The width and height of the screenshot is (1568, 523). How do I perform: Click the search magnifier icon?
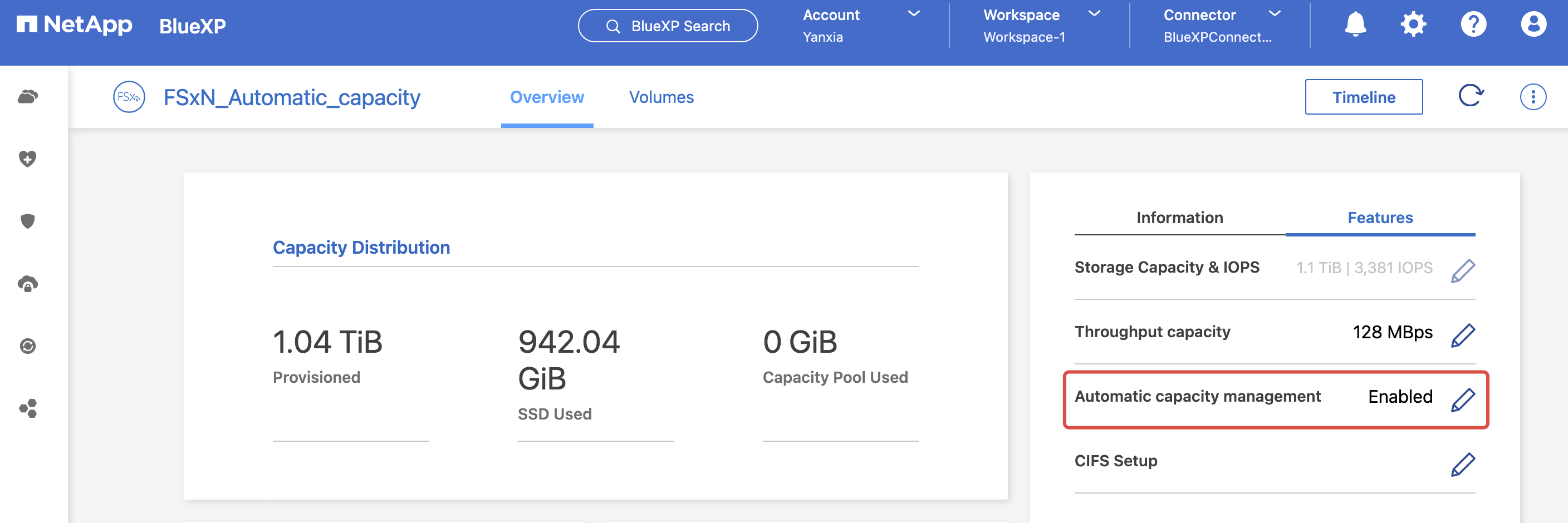point(613,26)
